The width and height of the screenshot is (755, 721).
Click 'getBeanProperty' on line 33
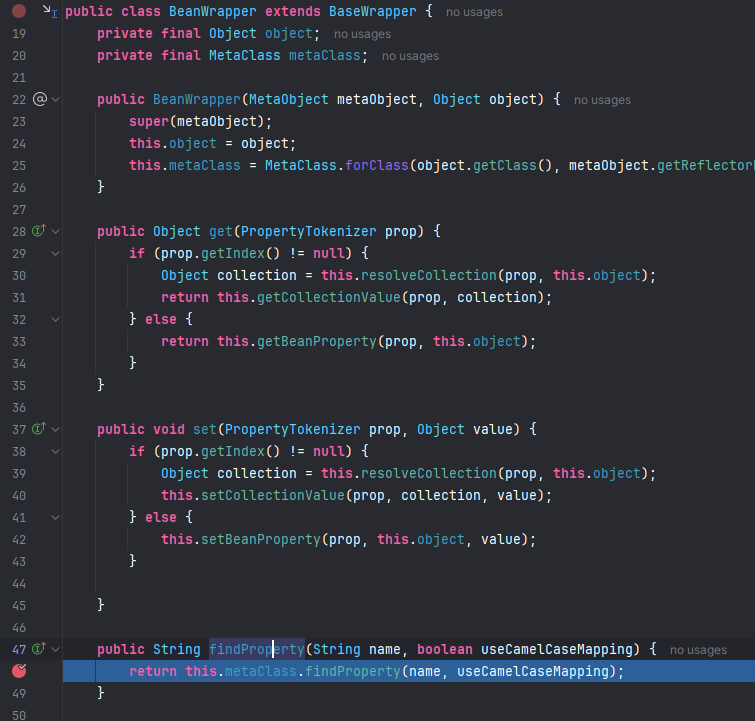316,341
